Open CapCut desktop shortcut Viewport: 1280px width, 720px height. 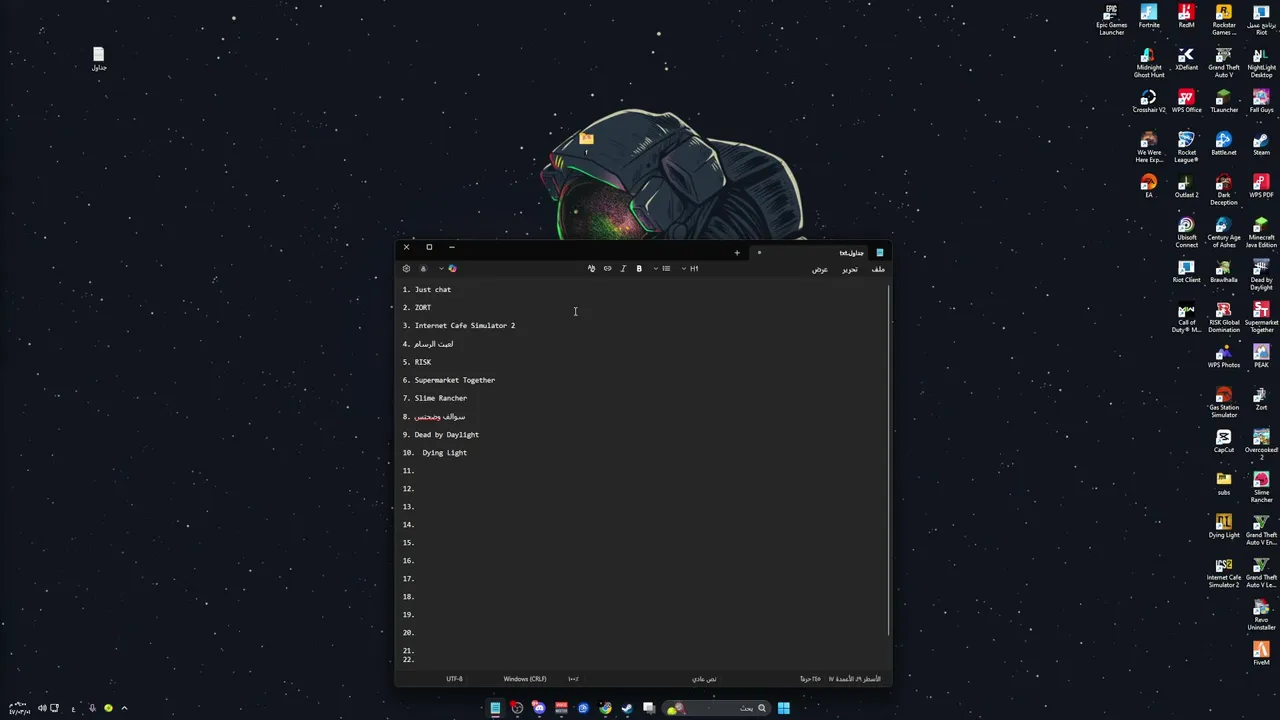[1224, 441]
